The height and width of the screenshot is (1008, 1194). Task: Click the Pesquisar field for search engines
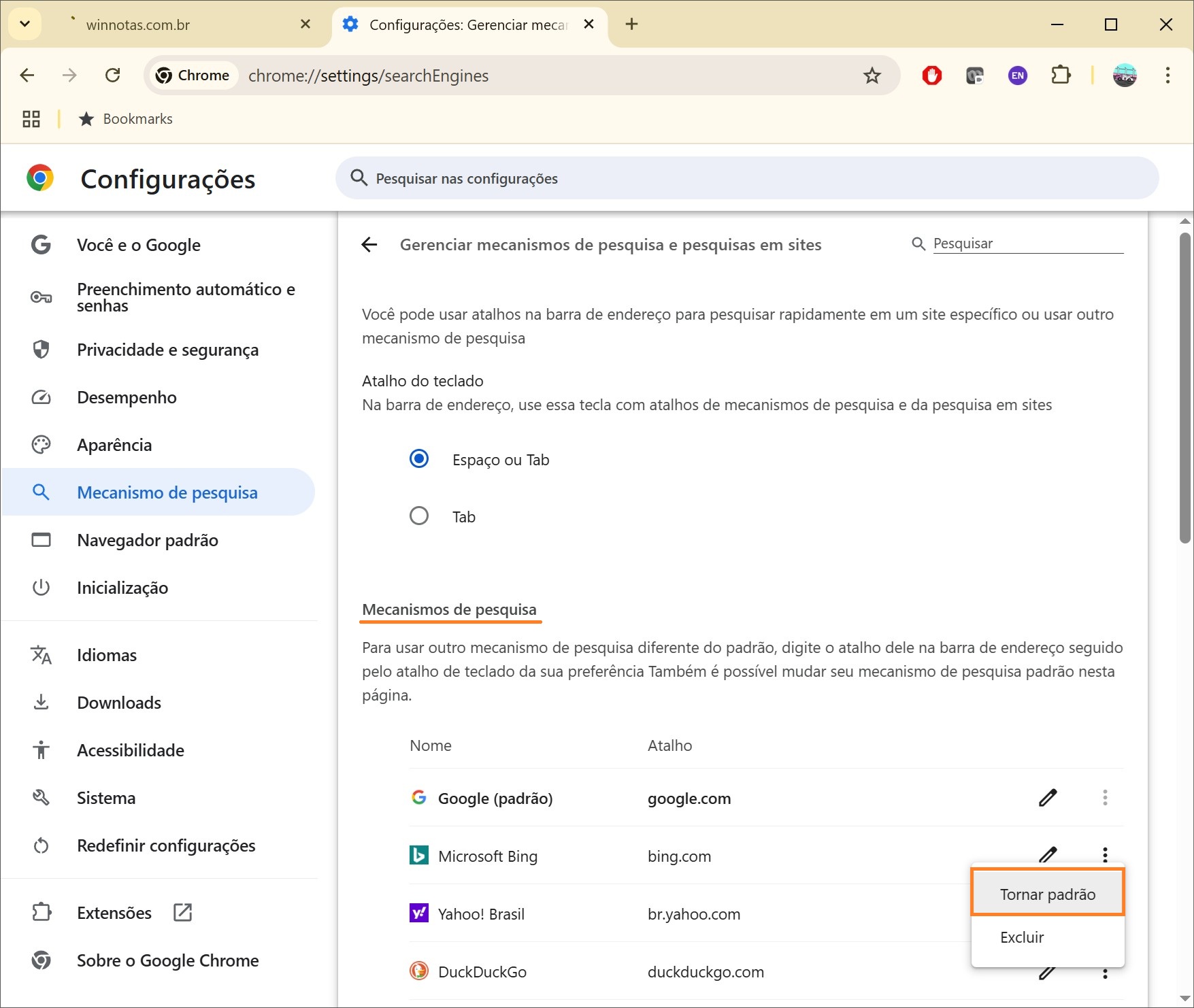[x=1027, y=243]
